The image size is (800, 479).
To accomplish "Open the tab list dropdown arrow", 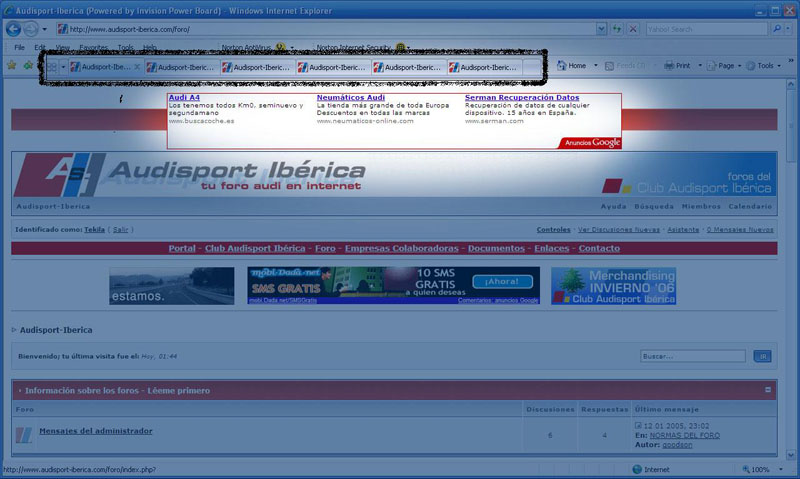I will (x=63, y=67).
